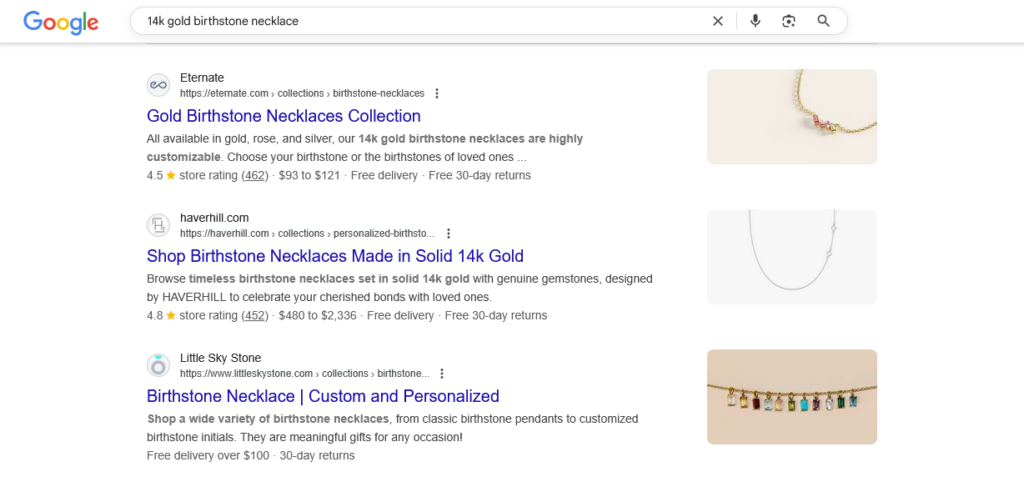Open the colorful birthstone charms thumbnail
This screenshot has height=482, width=1024.
click(x=791, y=396)
